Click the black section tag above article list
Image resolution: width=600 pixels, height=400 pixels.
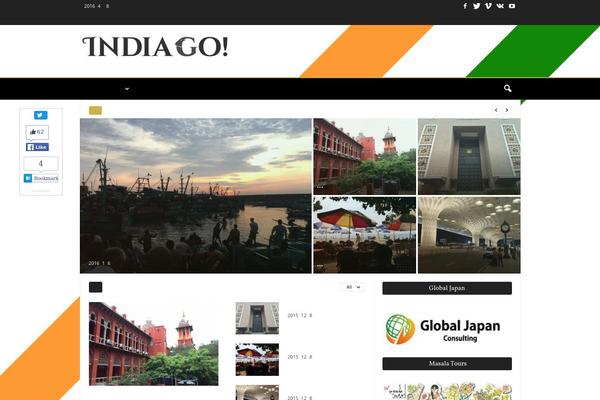pyautogui.click(x=96, y=287)
